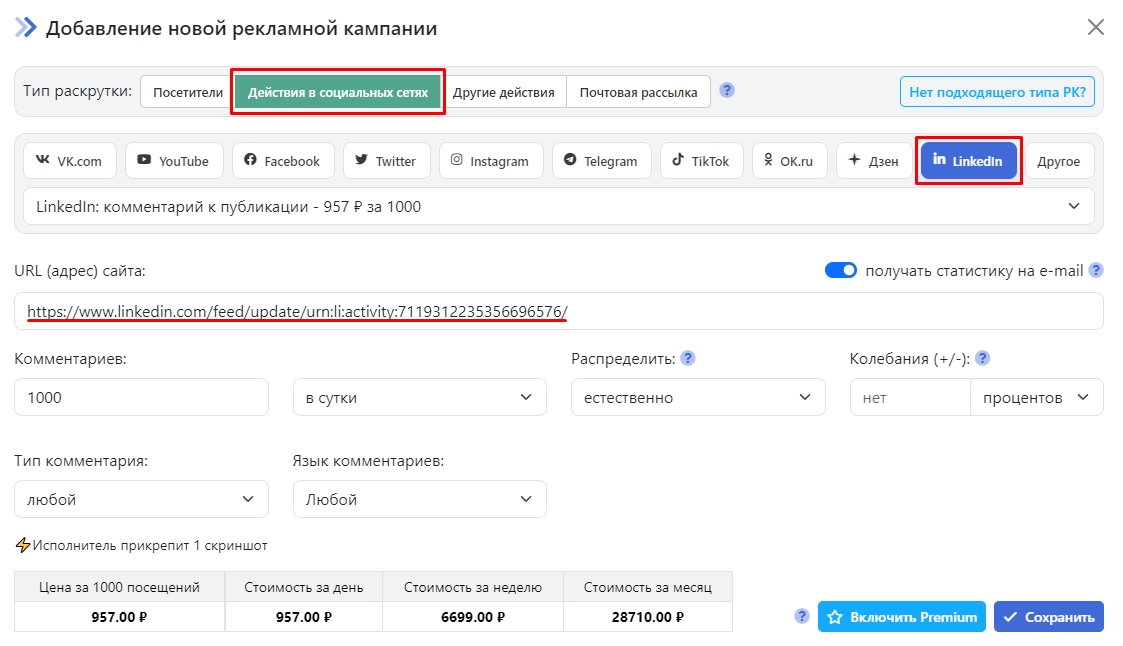Pick the Facebook network button
The width and height of the screenshot is (1123, 646).
tap(282, 161)
